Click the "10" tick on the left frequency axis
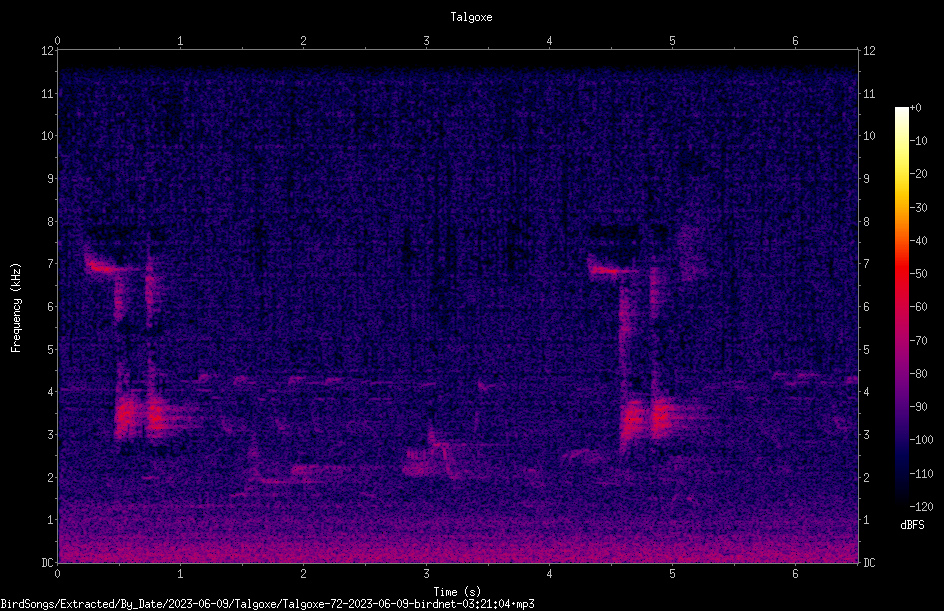Image resolution: width=944 pixels, height=611 pixels. (x=47, y=136)
